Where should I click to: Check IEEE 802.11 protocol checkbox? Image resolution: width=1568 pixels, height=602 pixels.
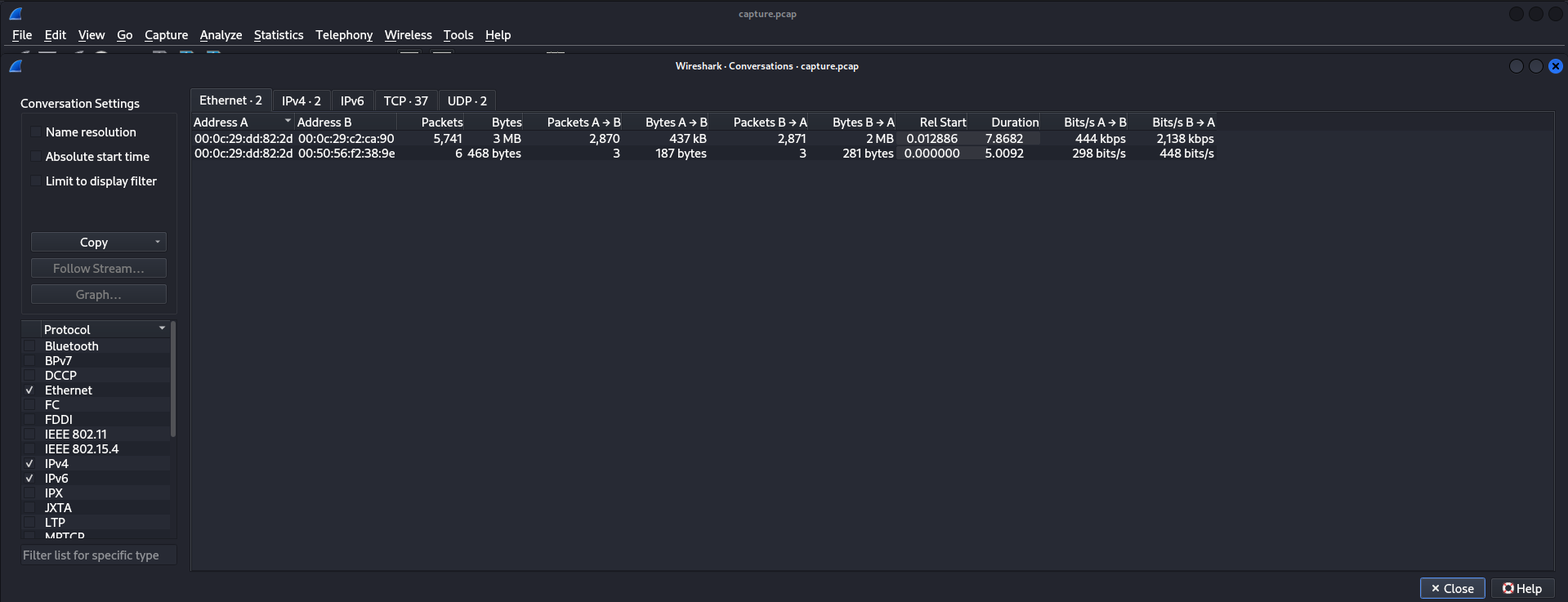pyautogui.click(x=29, y=435)
